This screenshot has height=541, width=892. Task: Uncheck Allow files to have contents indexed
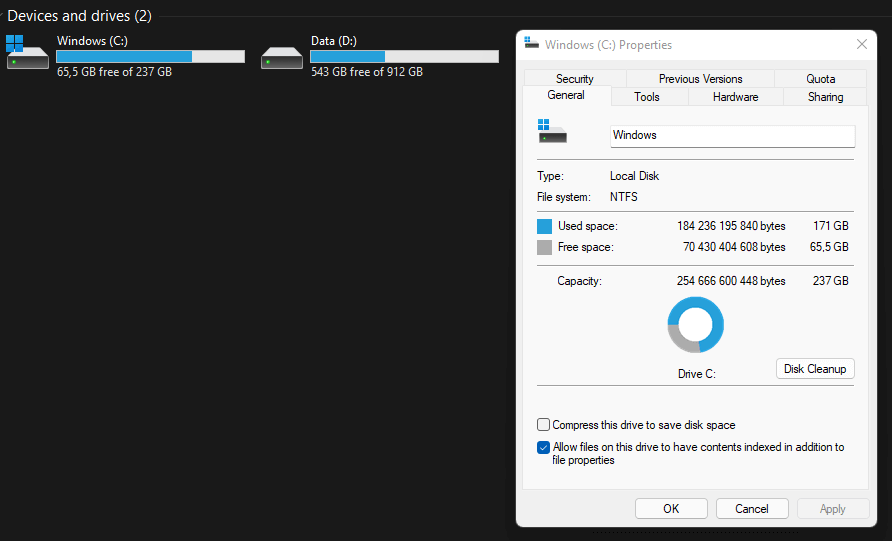click(543, 447)
